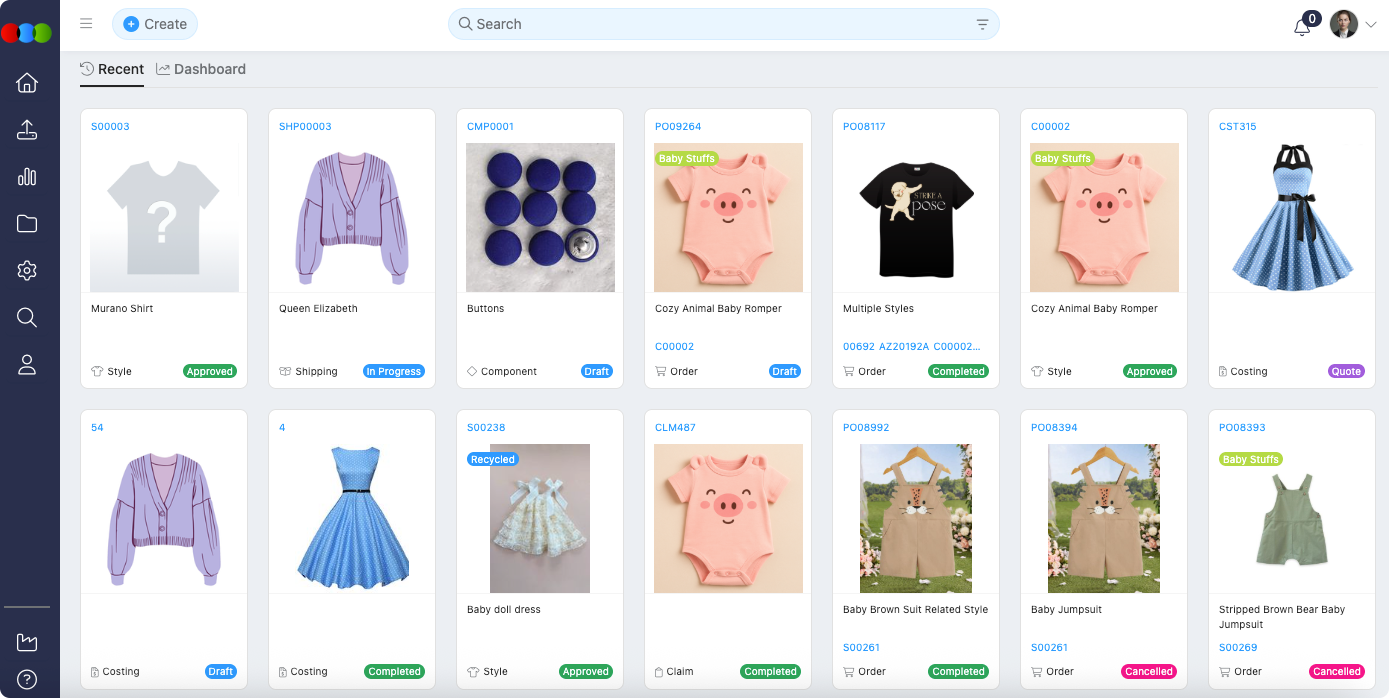Open the folder icon in sidebar
This screenshot has width=1389, height=698.
click(27, 224)
